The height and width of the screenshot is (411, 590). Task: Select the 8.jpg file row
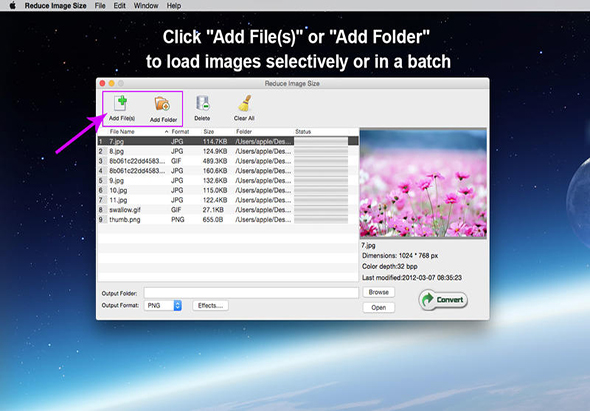point(228,151)
